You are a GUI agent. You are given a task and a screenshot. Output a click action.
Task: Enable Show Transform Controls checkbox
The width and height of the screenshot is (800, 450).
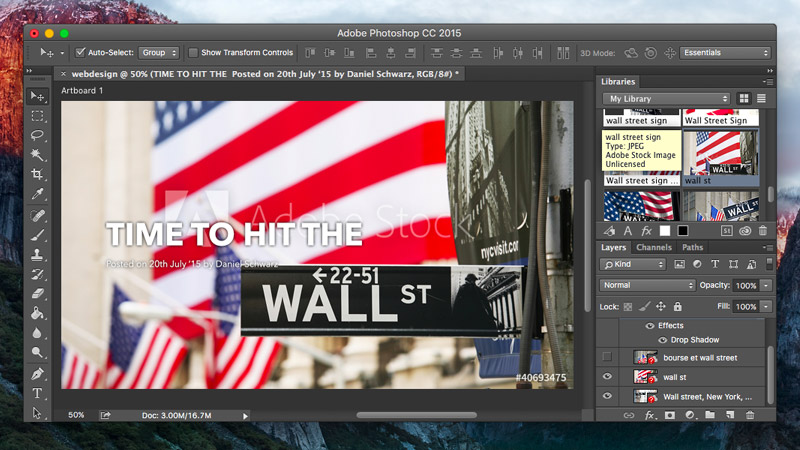coord(193,53)
